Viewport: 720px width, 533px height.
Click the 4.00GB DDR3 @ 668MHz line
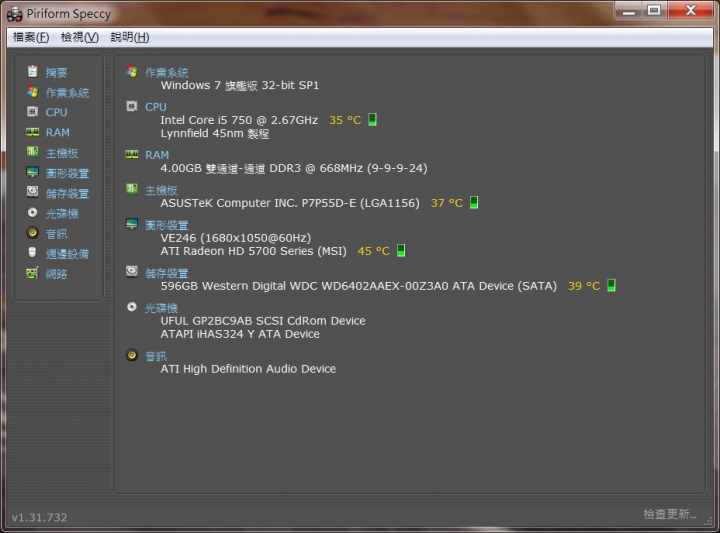coord(294,168)
